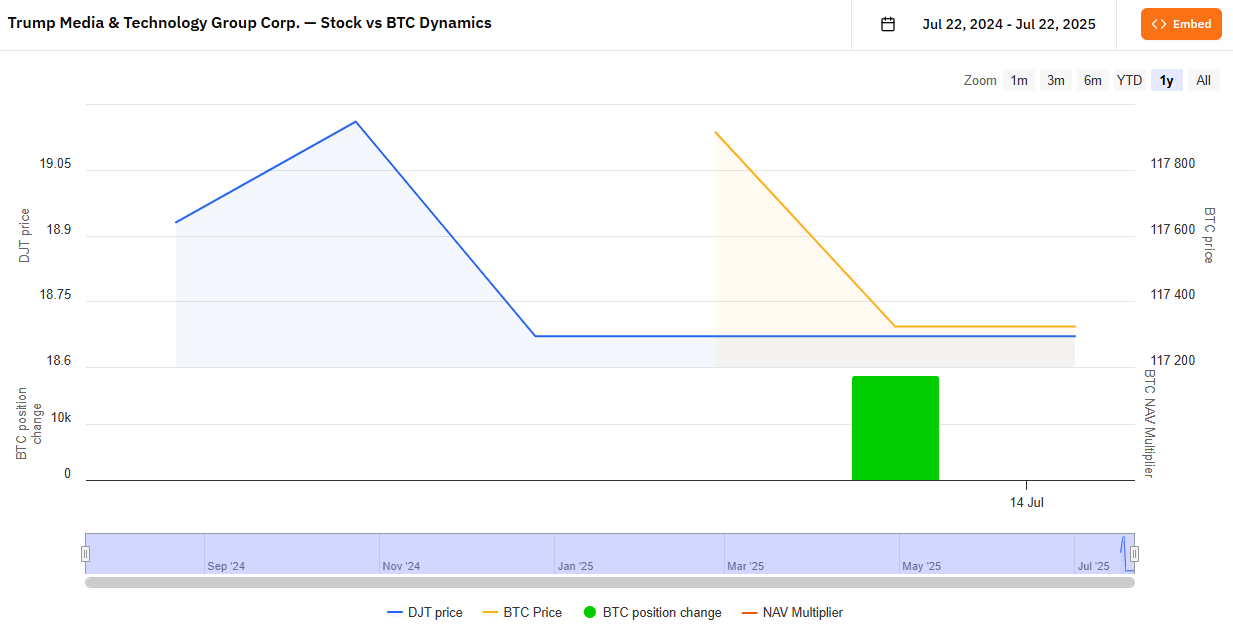1233x638 pixels.
Task: Grab the right navigator range handle
Action: [1134, 554]
